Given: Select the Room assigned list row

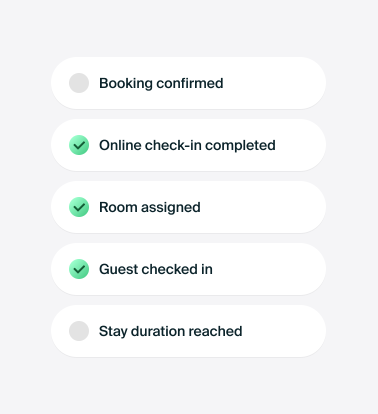Looking at the screenshot, I should coord(188,207).
